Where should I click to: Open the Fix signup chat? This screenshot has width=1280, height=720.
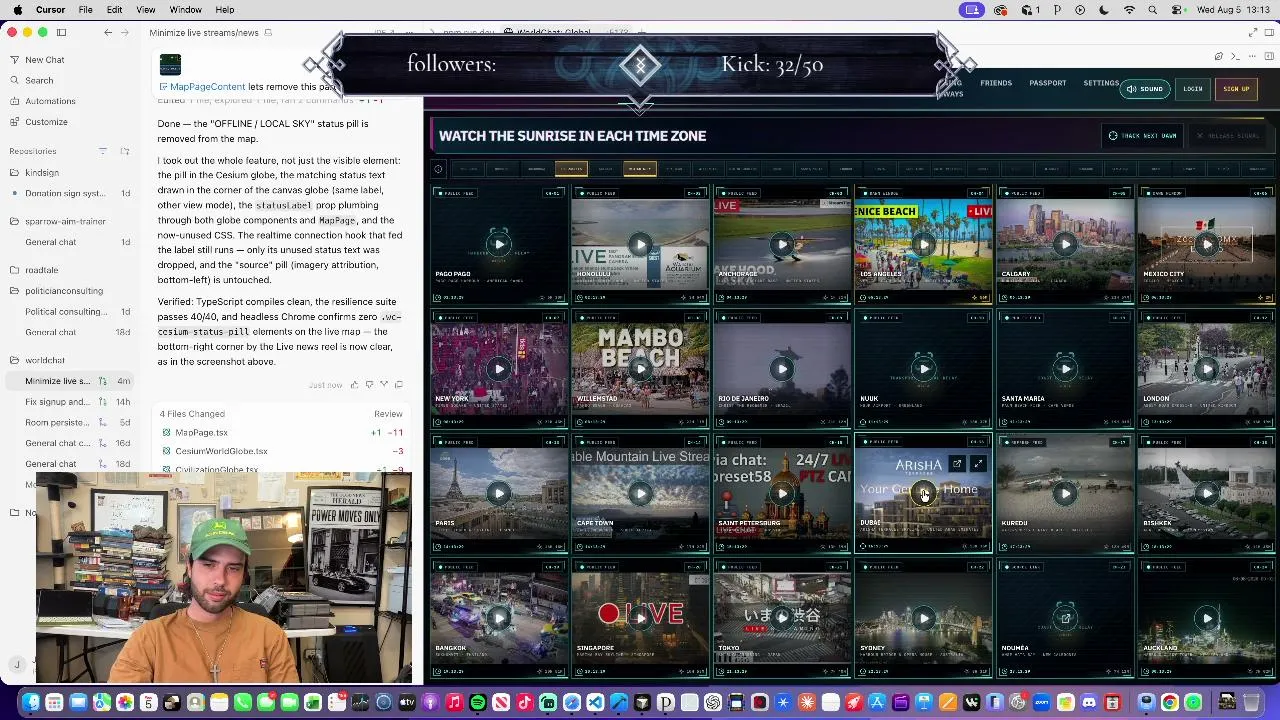pyautogui.click(x=70, y=402)
